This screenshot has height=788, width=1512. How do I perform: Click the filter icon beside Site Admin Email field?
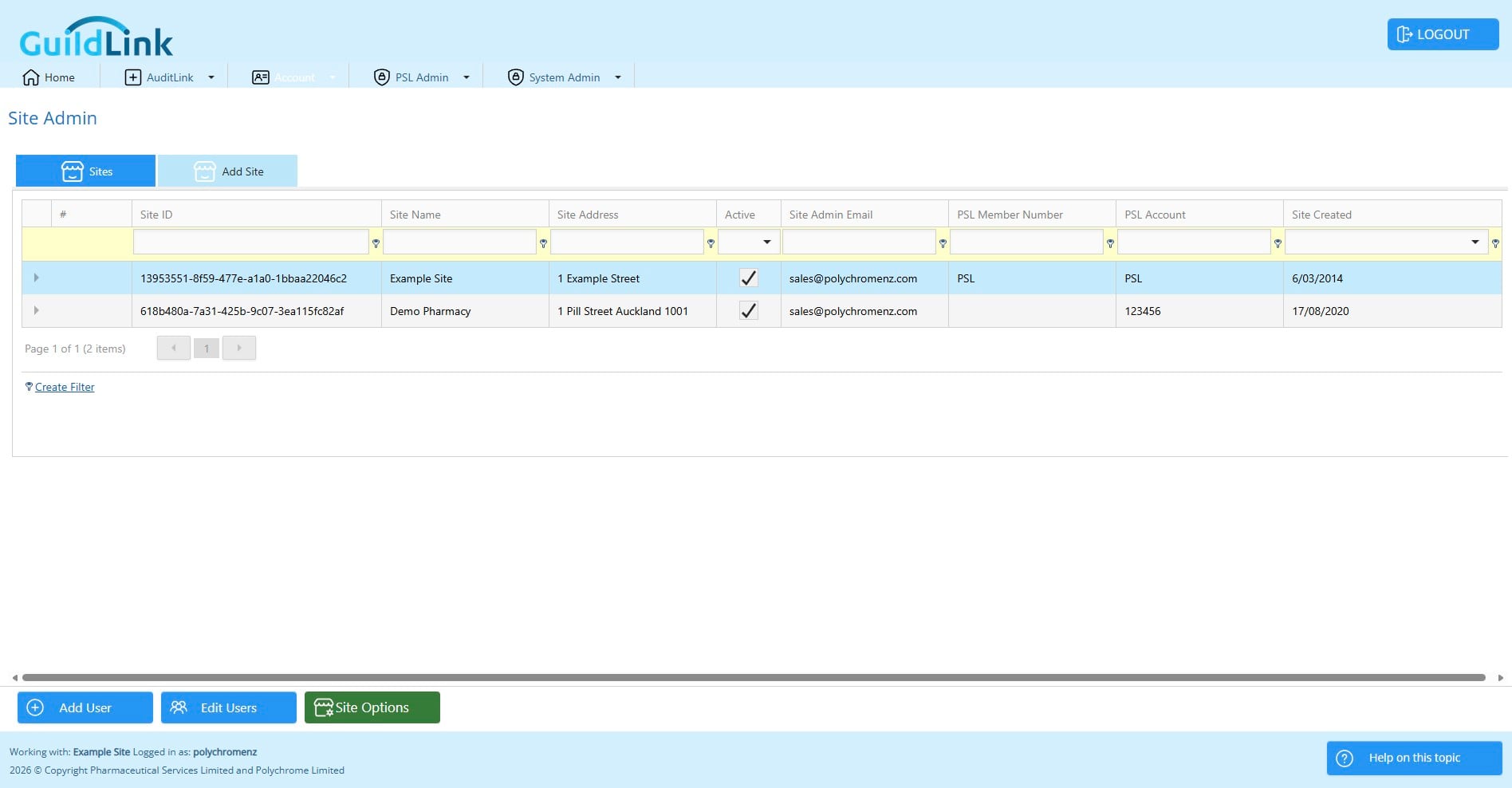coord(943,243)
